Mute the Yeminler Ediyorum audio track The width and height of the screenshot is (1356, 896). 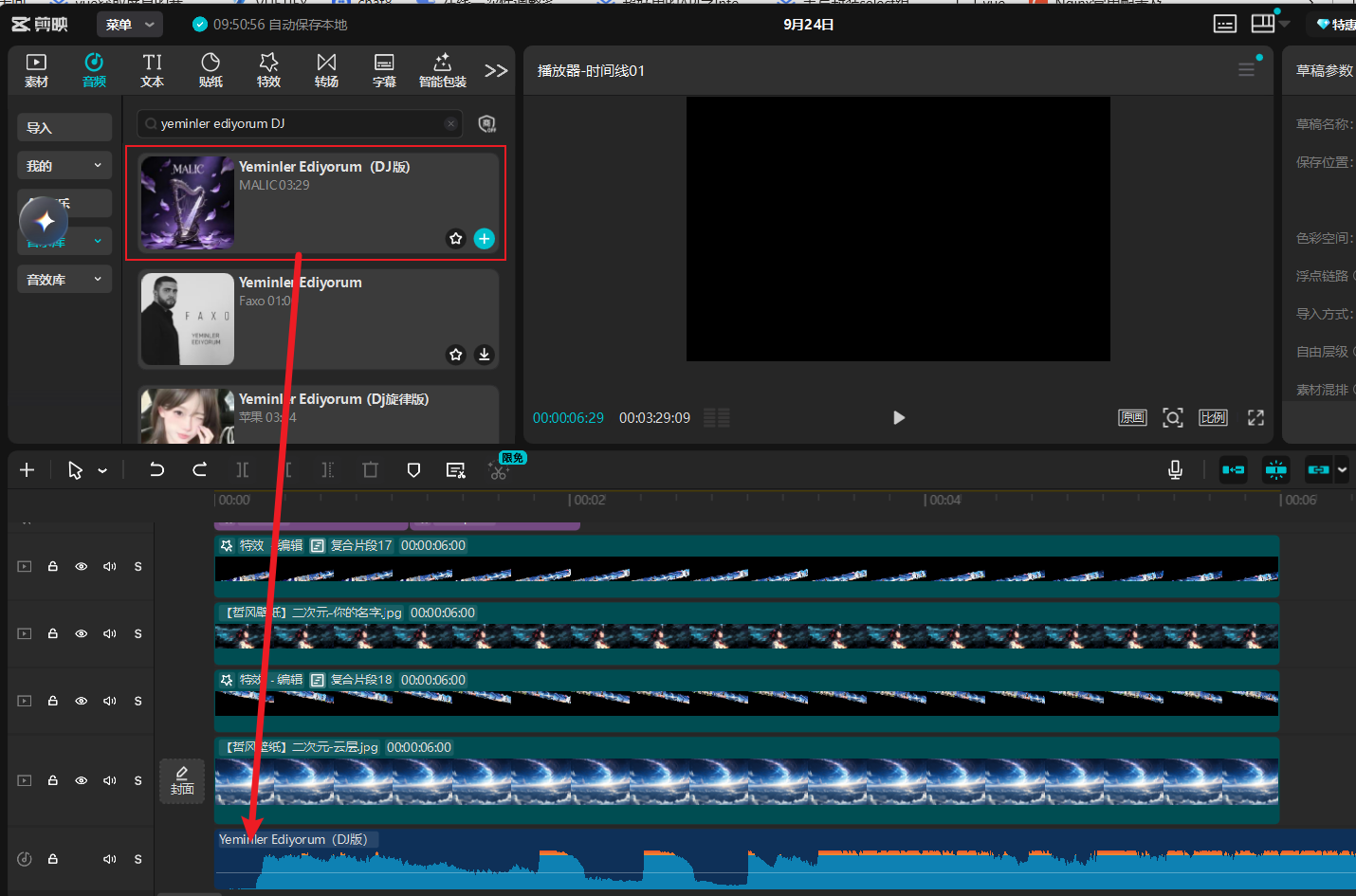[110, 860]
